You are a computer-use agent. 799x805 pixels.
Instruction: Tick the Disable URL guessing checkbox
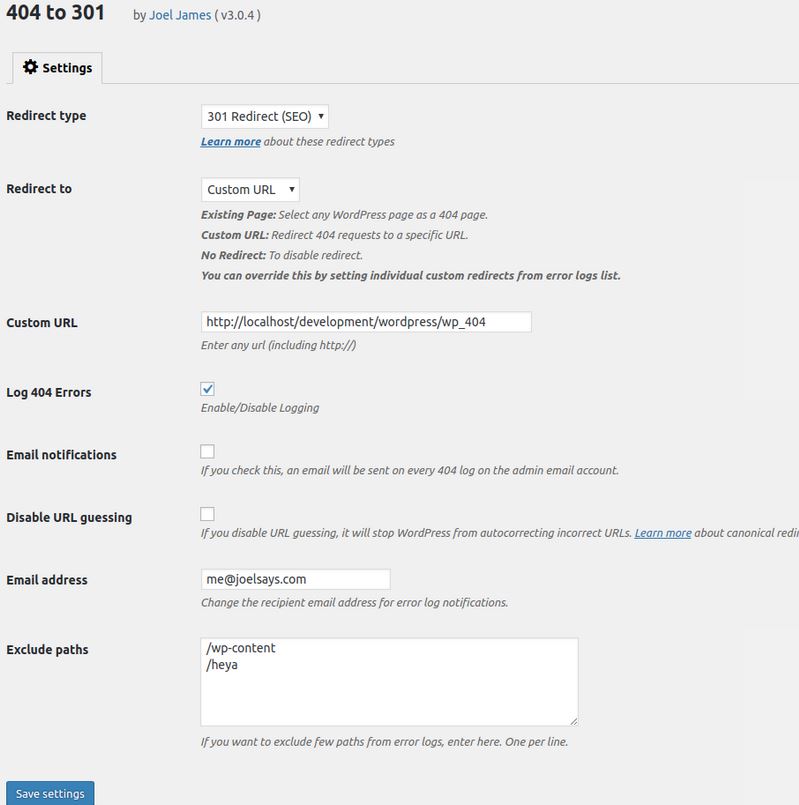207,514
